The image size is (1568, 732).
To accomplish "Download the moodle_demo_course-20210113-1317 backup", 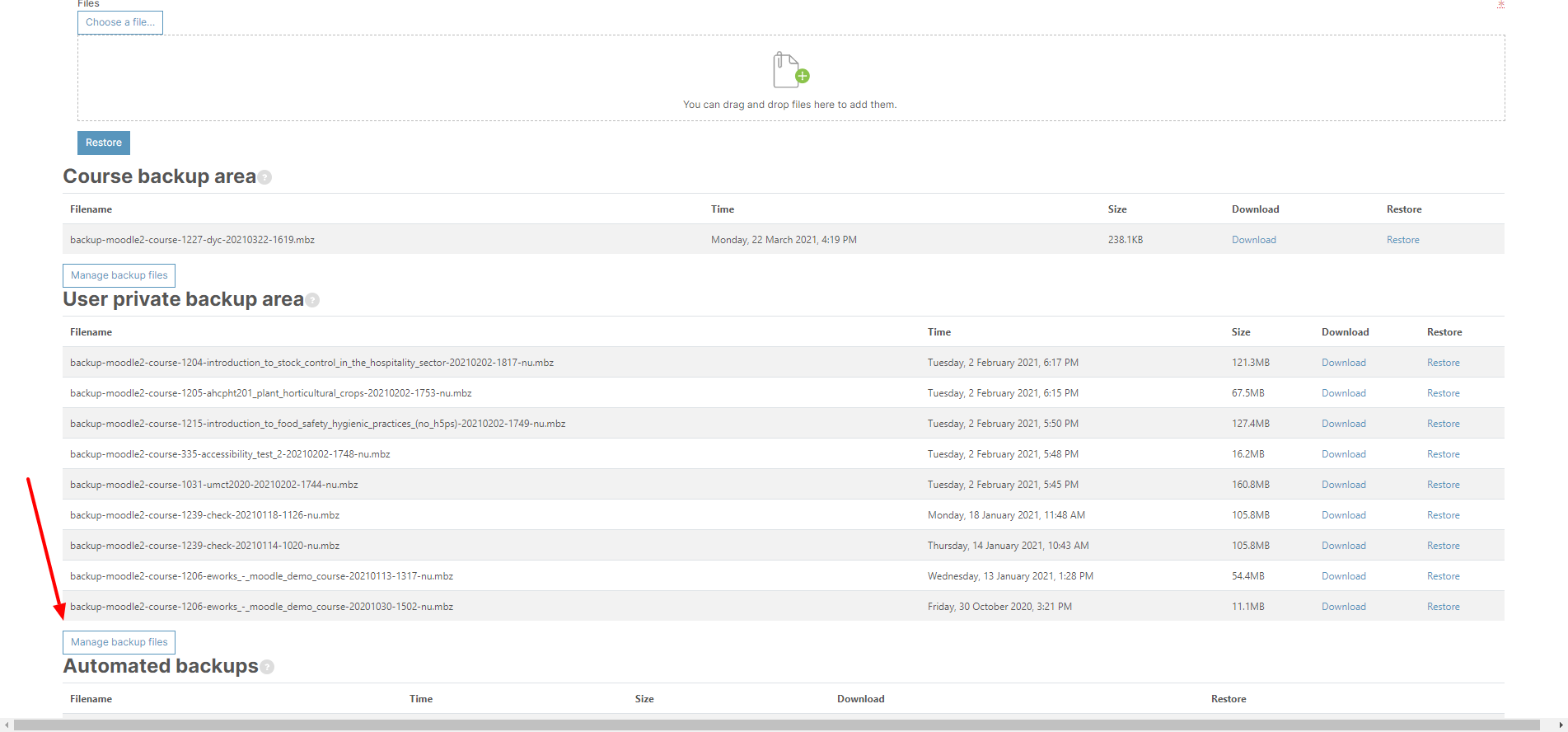I will [1344, 576].
